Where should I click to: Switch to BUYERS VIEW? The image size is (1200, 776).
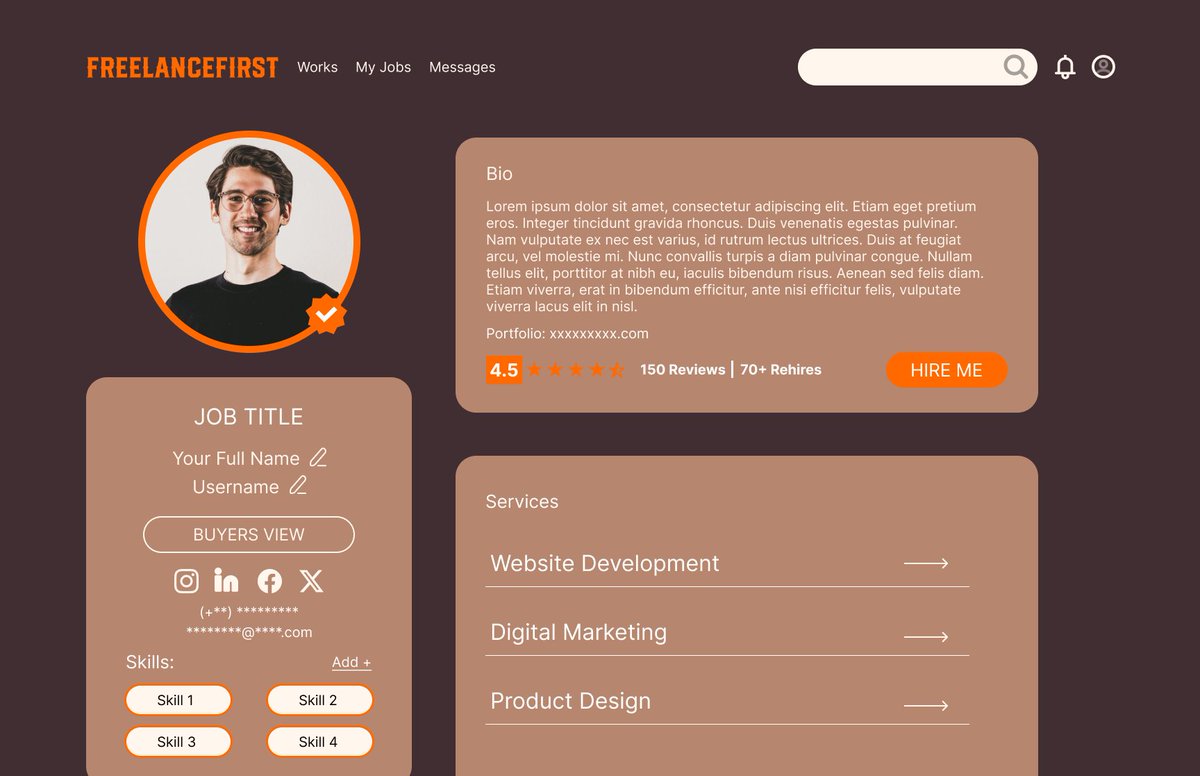coord(249,535)
